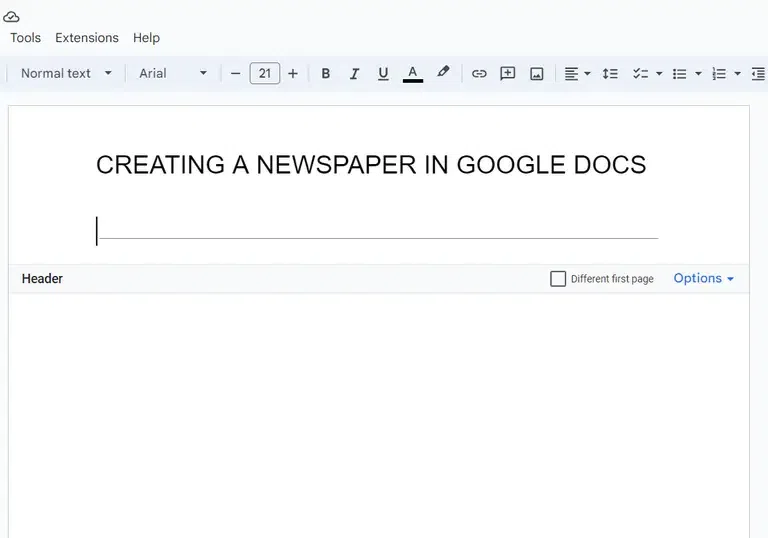Add a comment
The image size is (768, 538).
(x=508, y=73)
